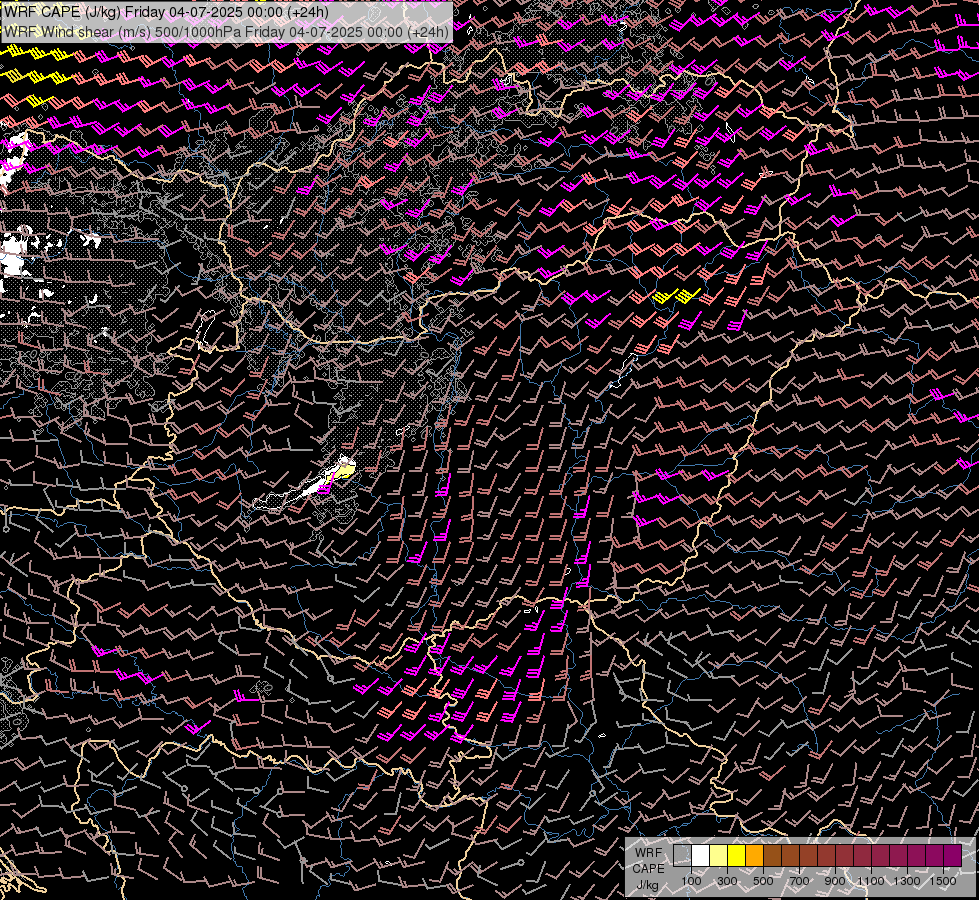Click the bright yellow CAPE legend swatch
979x900 pixels.
[737, 855]
